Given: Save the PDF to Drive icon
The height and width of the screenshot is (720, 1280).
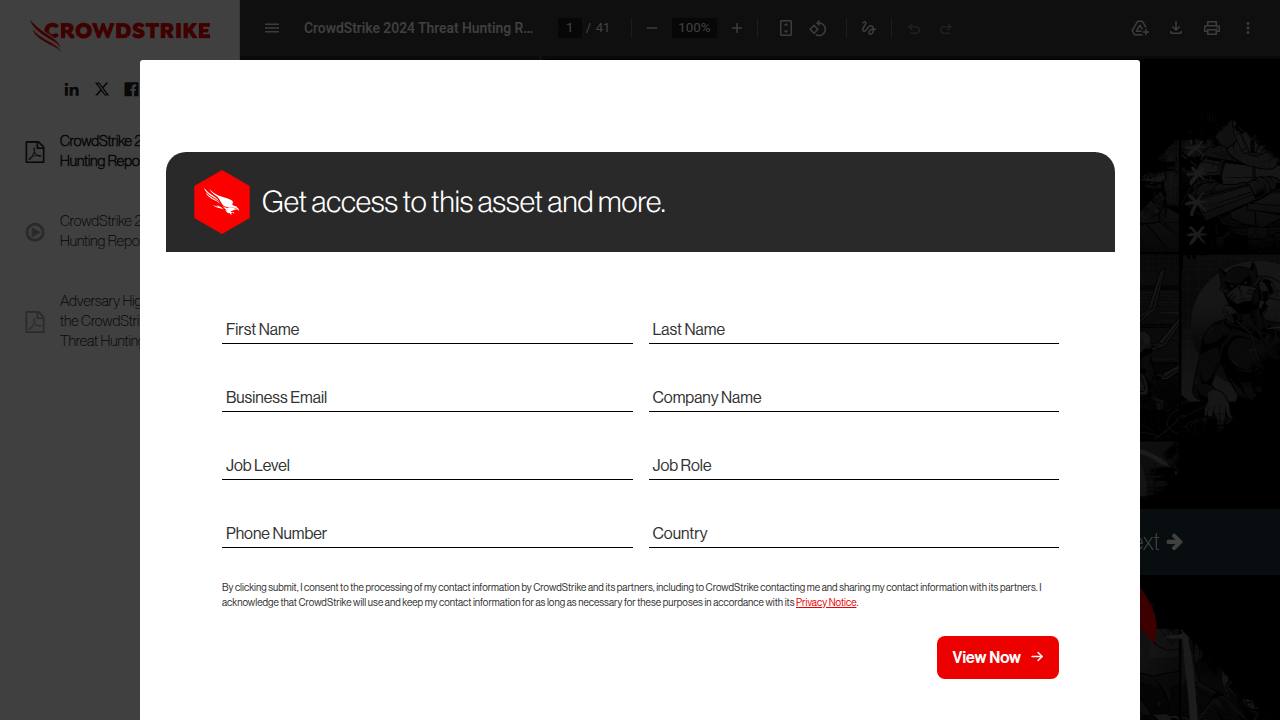Looking at the screenshot, I should pos(1140,28).
